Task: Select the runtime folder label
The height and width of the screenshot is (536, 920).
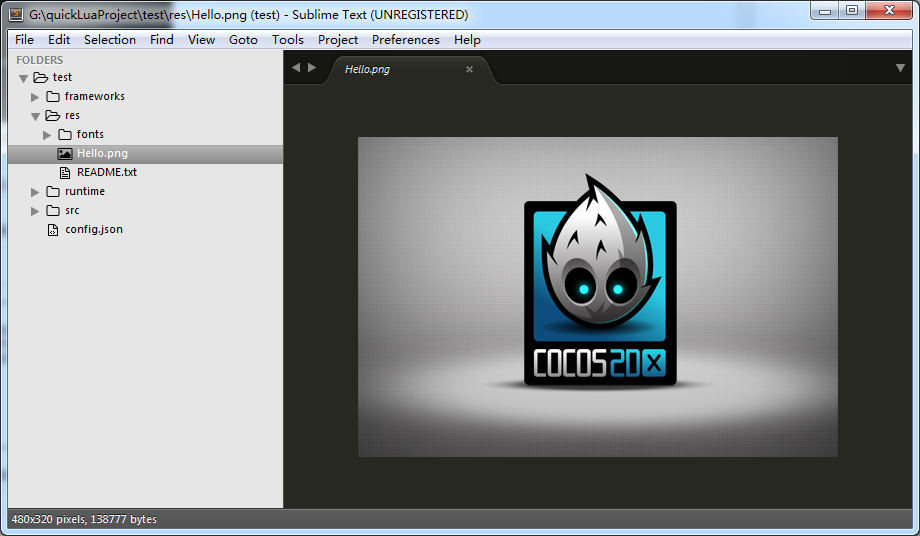Action: (84, 191)
